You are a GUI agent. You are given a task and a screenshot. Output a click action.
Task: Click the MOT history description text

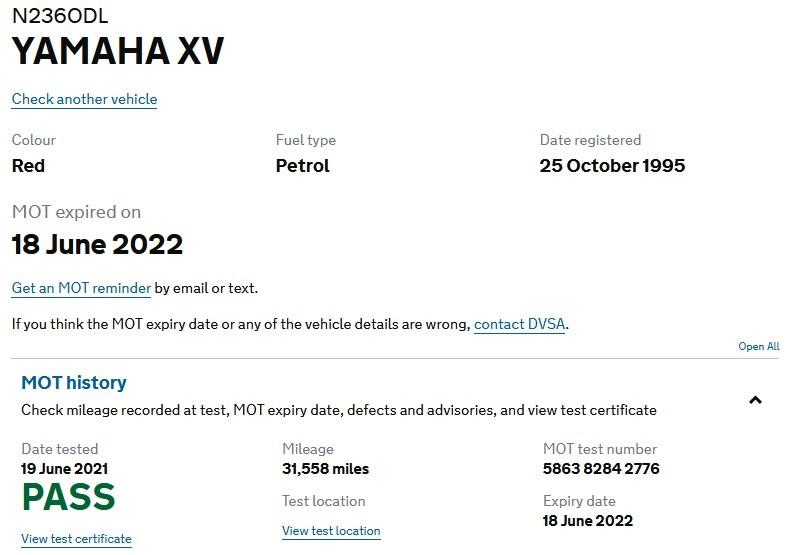point(339,410)
